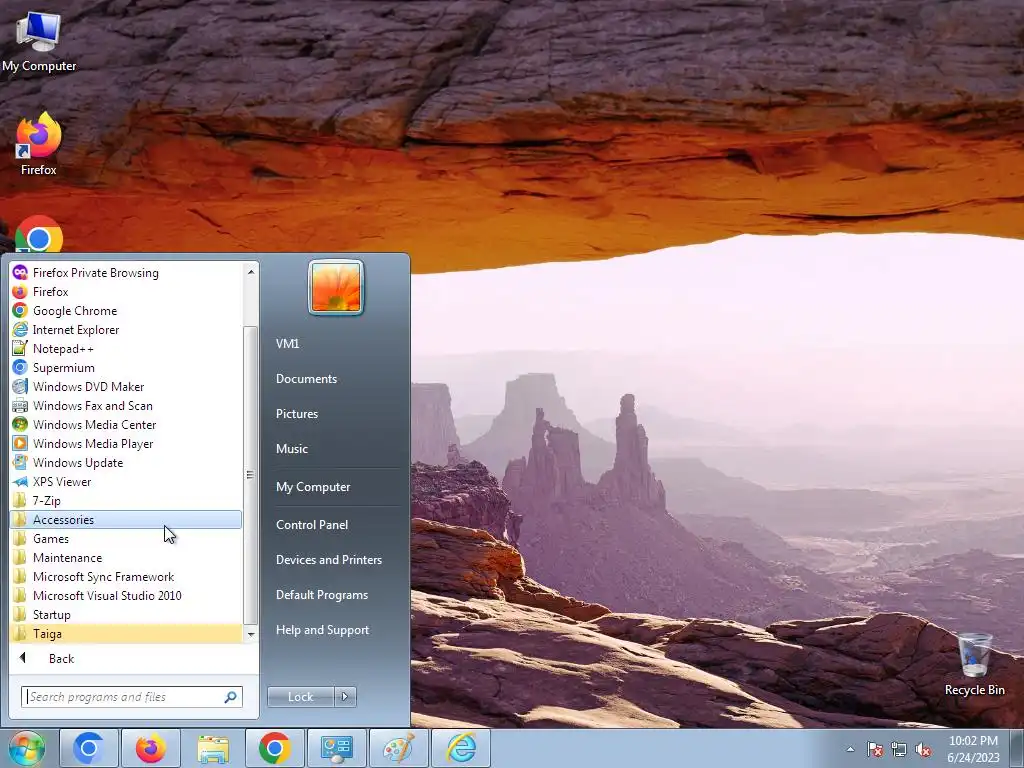Launch Windows Fax and Scan
This screenshot has height=768, width=1024.
(x=126, y=405)
